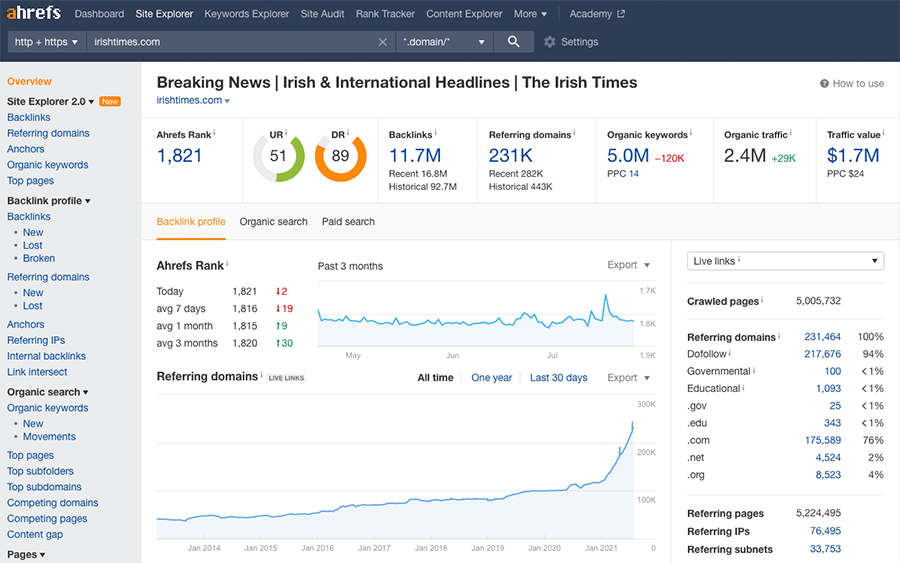The height and width of the screenshot is (563, 900).
Task: Switch to the Organic search tab
Action: pos(273,222)
